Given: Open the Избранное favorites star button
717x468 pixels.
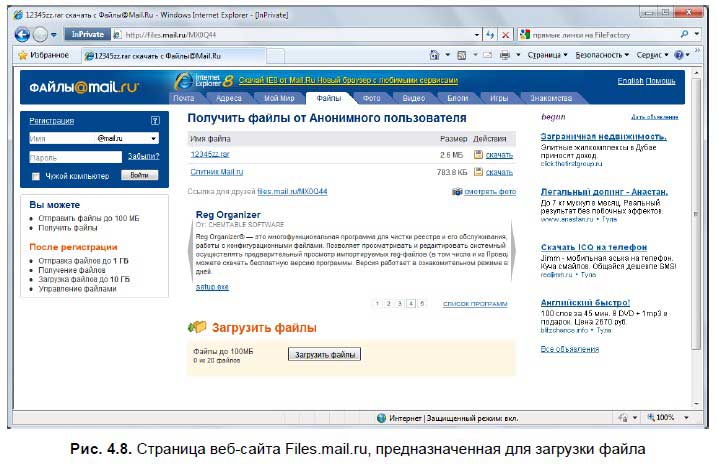Looking at the screenshot, I should 43,55.
